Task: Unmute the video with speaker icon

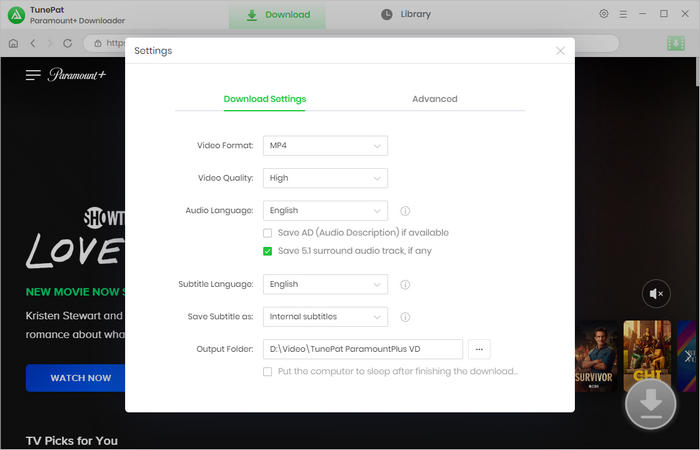Action: pos(656,293)
